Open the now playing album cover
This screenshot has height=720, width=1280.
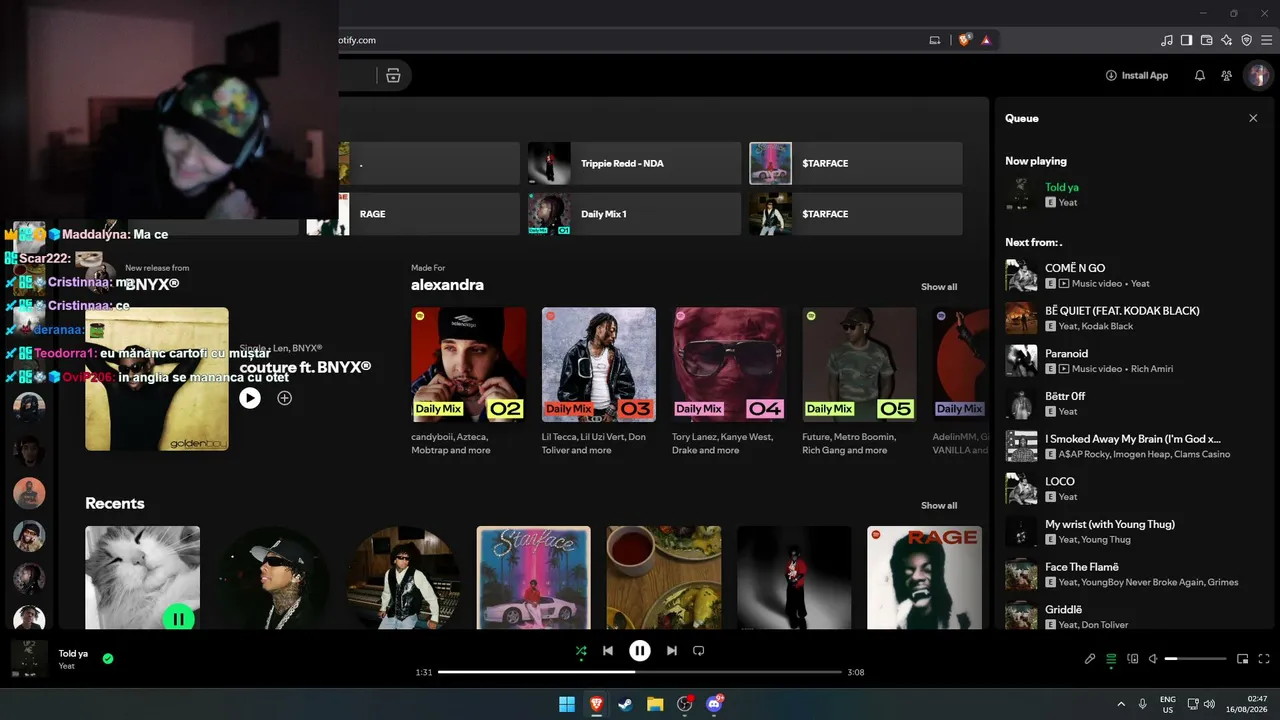pyautogui.click(x=29, y=659)
